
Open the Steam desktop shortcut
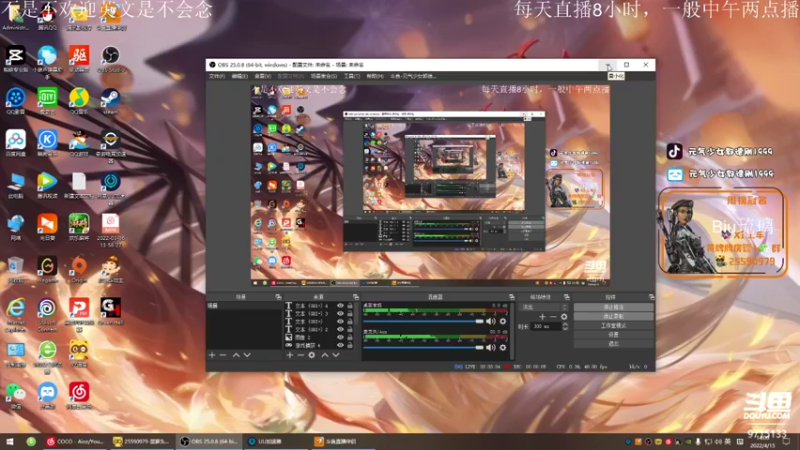point(110,101)
